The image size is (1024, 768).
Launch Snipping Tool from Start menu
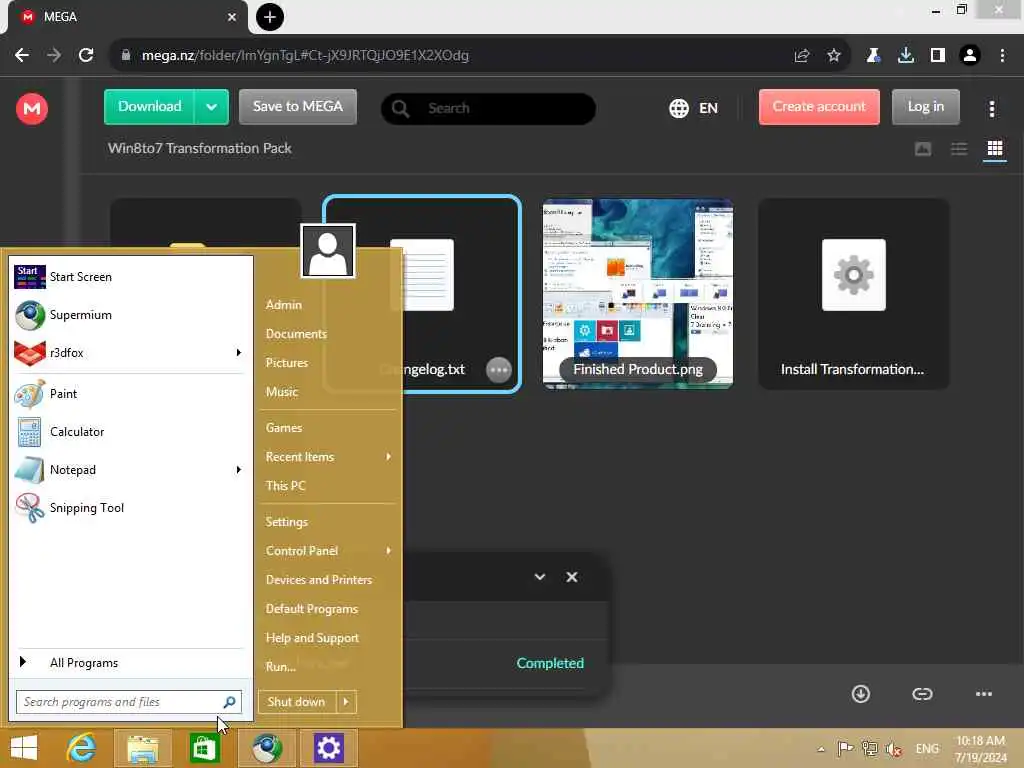pyautogui.click(x=131, y=508)
